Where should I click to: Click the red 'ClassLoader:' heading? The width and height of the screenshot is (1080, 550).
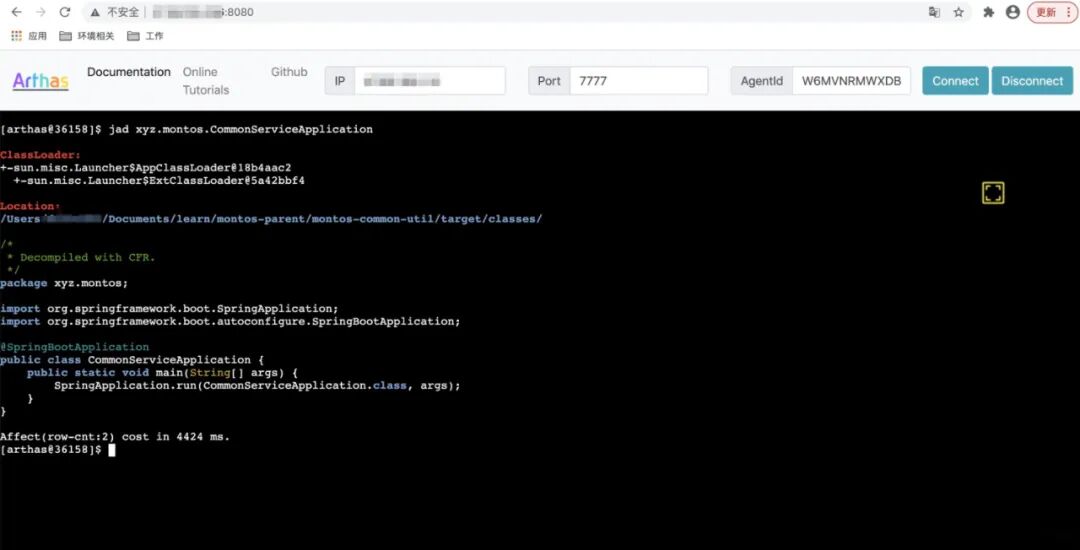pyautogui.click(x=40, y=155)
